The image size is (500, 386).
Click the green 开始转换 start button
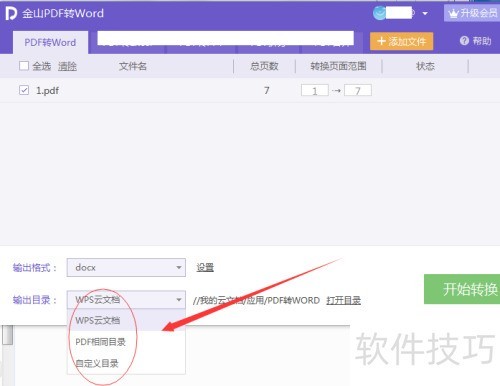(x=462, y=289)
